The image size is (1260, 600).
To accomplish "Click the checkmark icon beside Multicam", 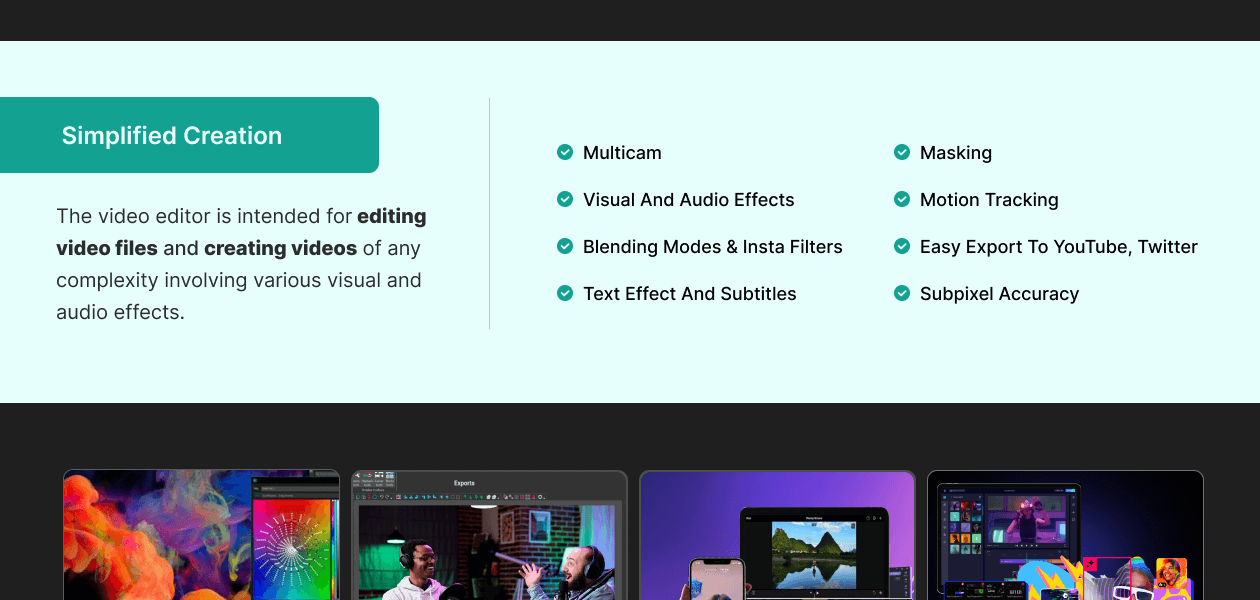I will click(565, 152).
